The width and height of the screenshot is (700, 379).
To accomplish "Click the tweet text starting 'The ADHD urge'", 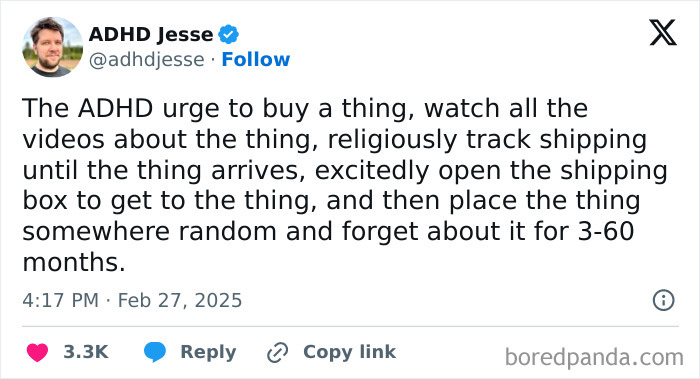I will pos(345,185).
